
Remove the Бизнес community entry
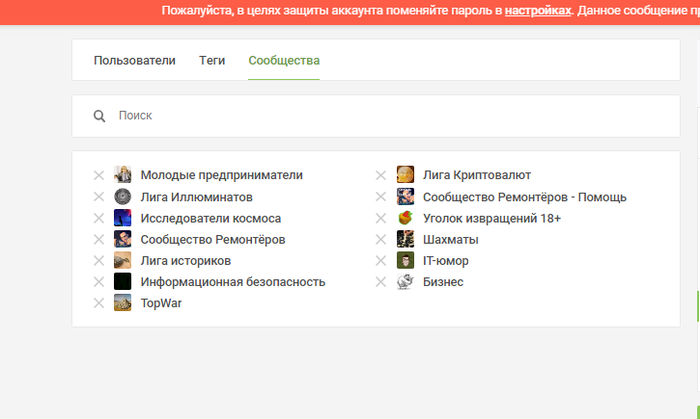[381, 282]
